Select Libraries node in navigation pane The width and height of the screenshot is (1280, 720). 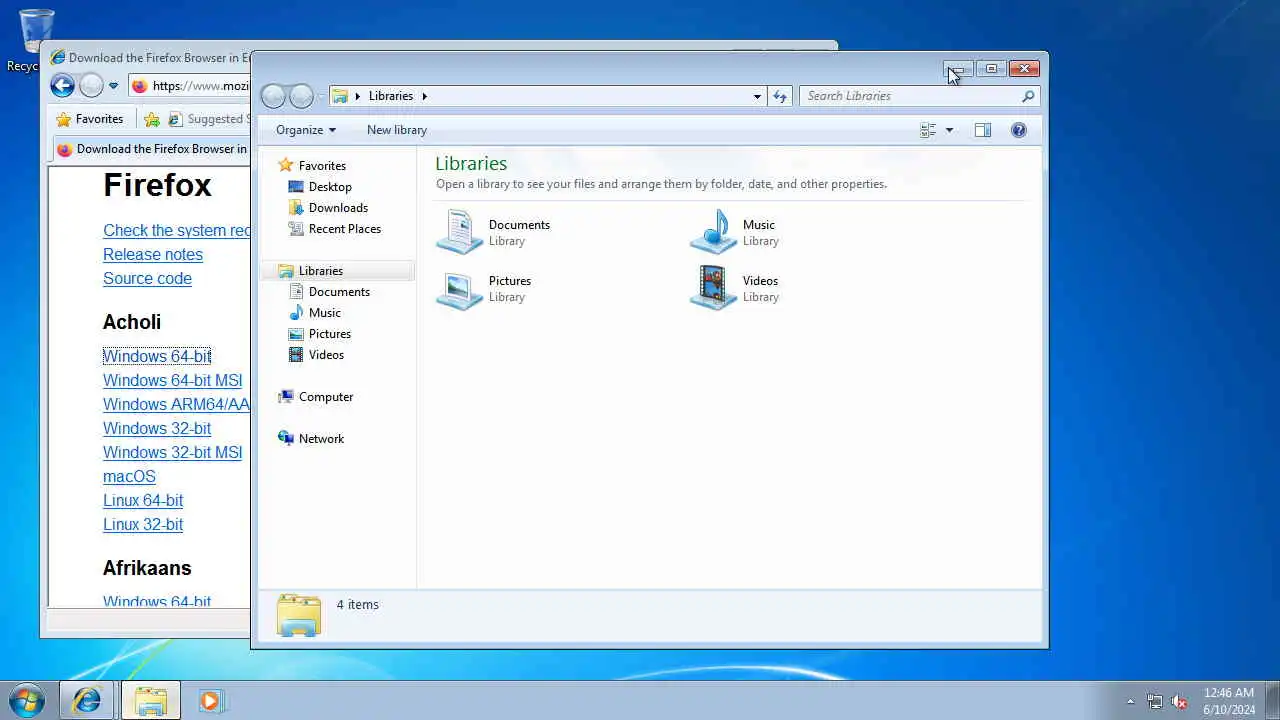[x=320, y=271]
